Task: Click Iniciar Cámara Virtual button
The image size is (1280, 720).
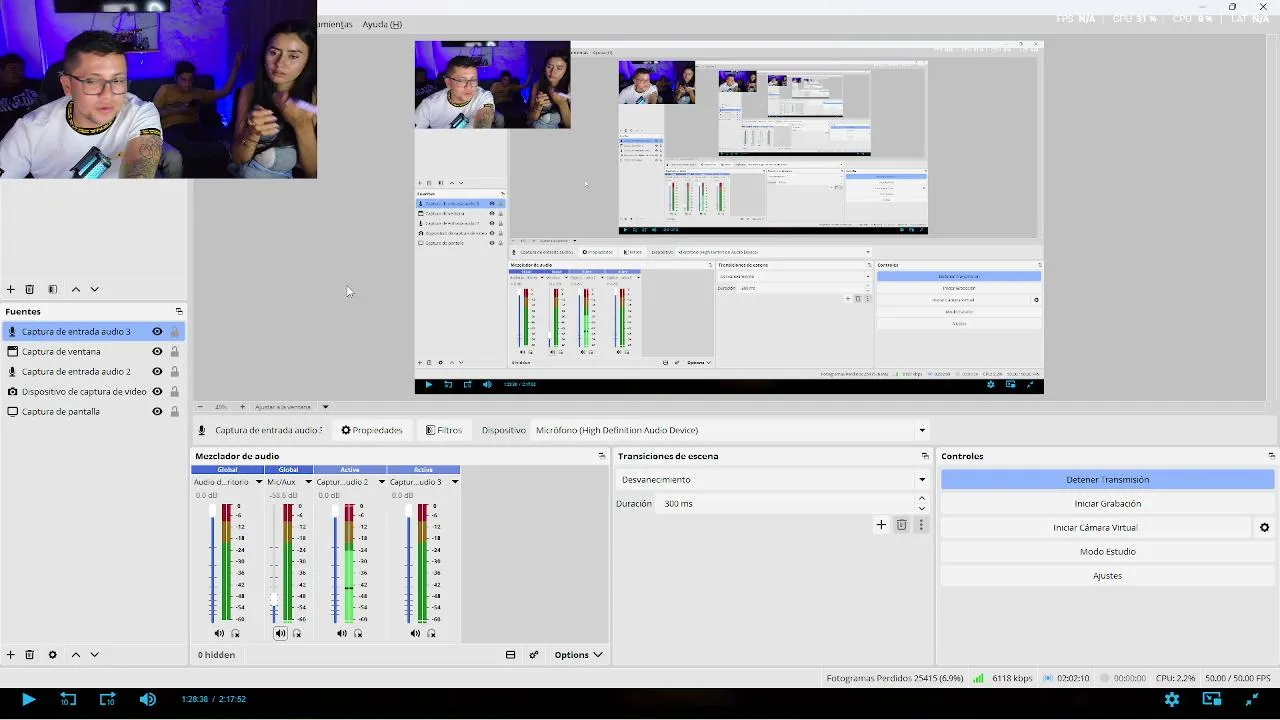Action: click(1095, 528)
